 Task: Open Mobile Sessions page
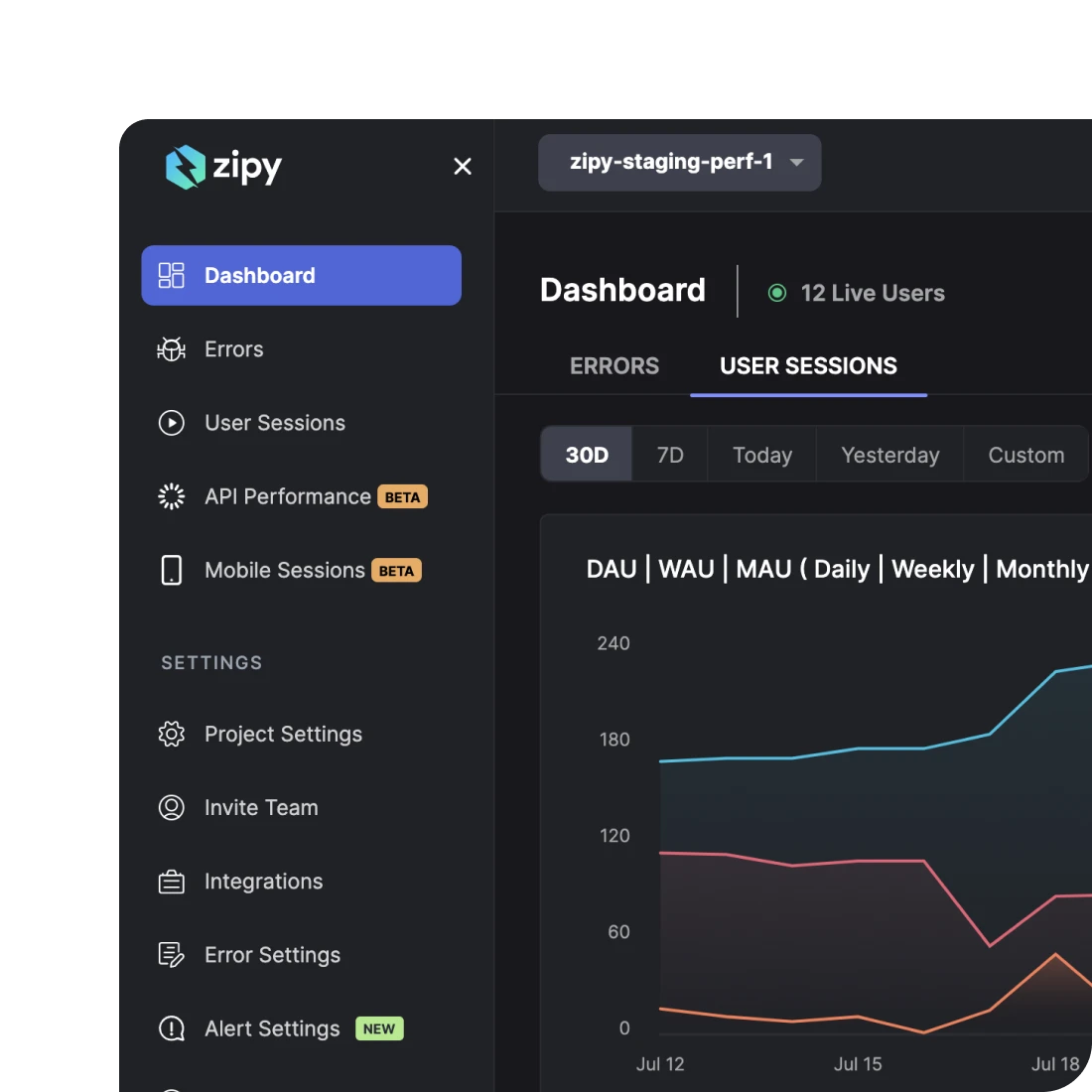coord(285,571)
